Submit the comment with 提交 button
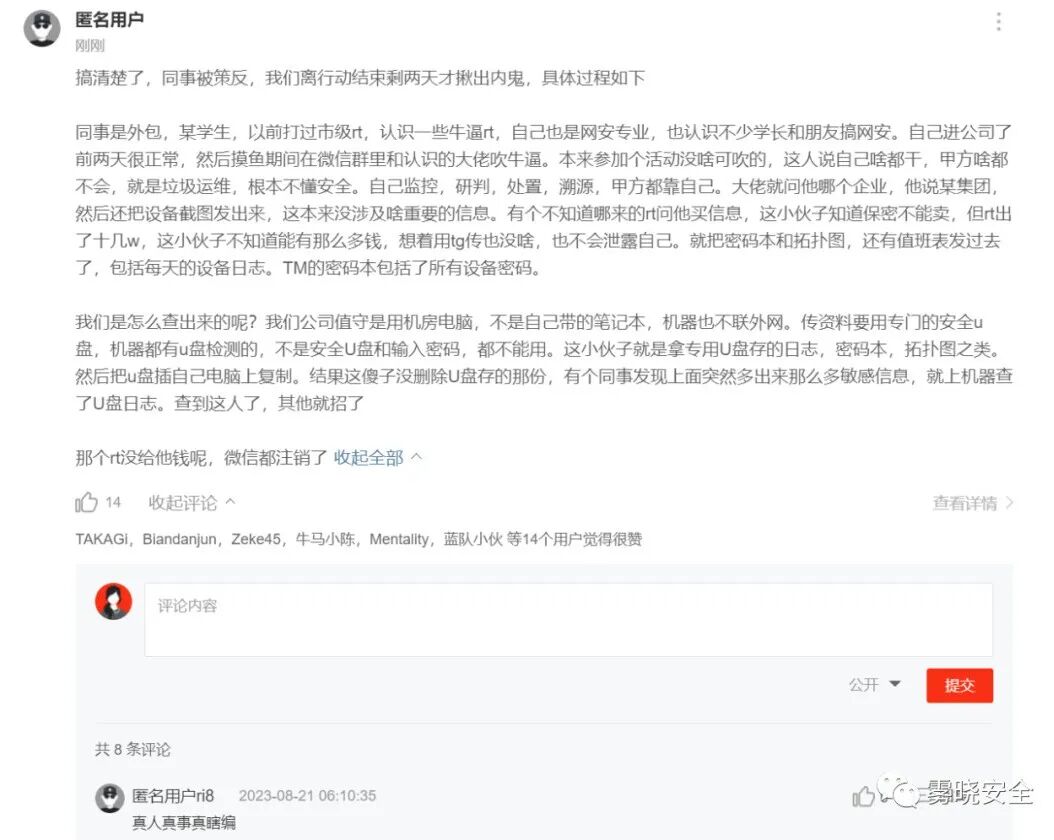Image resolution: width=1054 pixels, height=840 pixels. (x=959, y=685)
